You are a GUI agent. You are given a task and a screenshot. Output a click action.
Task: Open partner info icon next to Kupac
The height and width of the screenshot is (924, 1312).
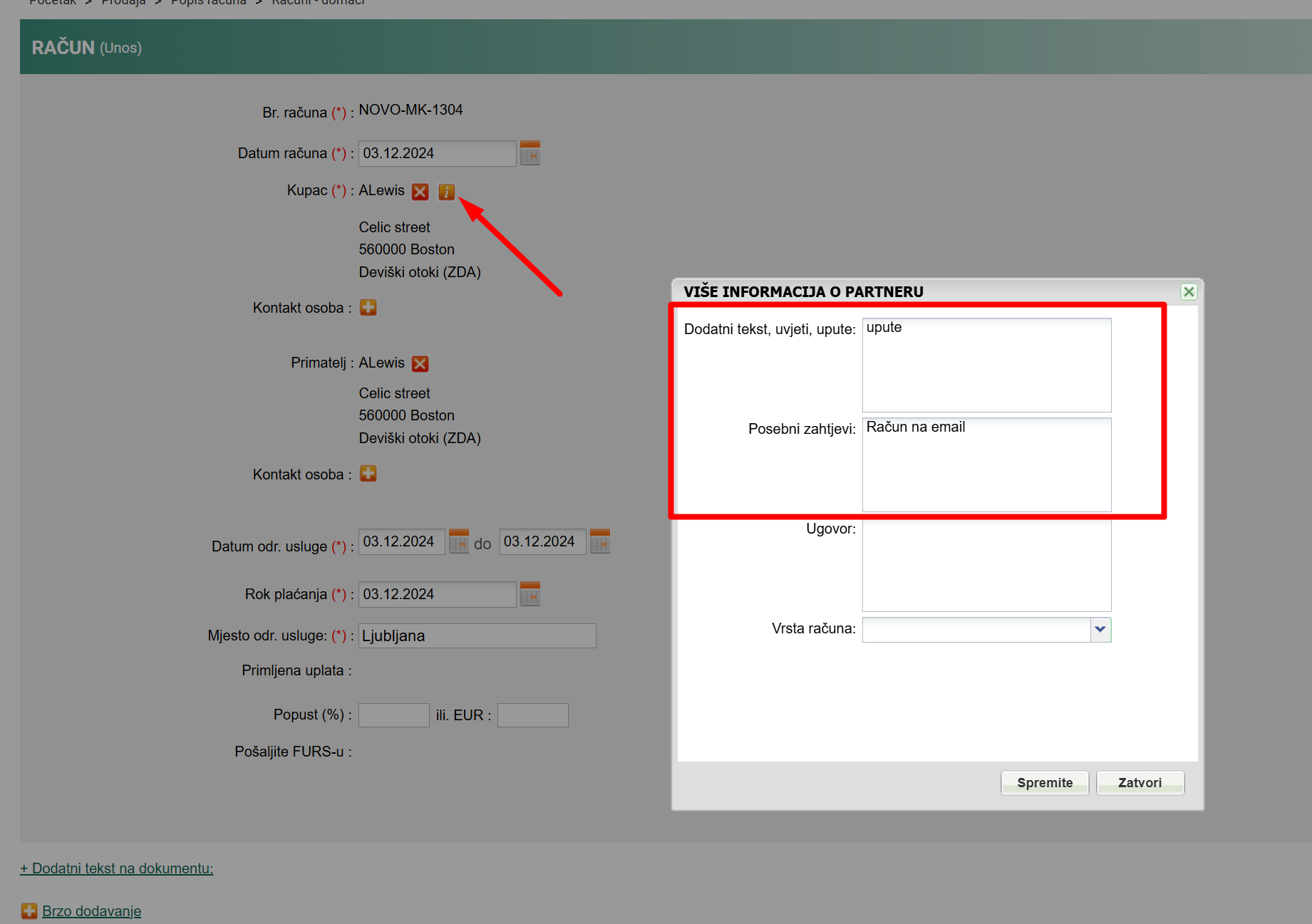pos(447,192)
